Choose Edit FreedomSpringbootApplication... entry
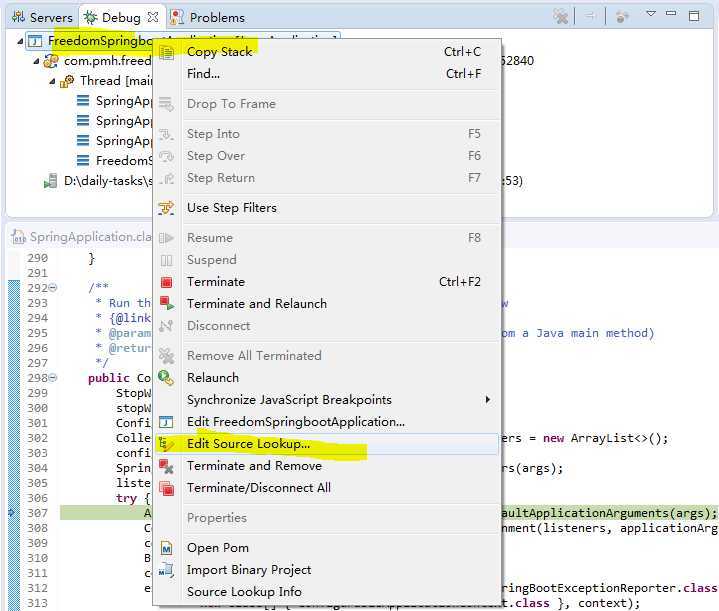Image resolution: width=719 pixels, height=611 pixels. click(x=327, y=422)
